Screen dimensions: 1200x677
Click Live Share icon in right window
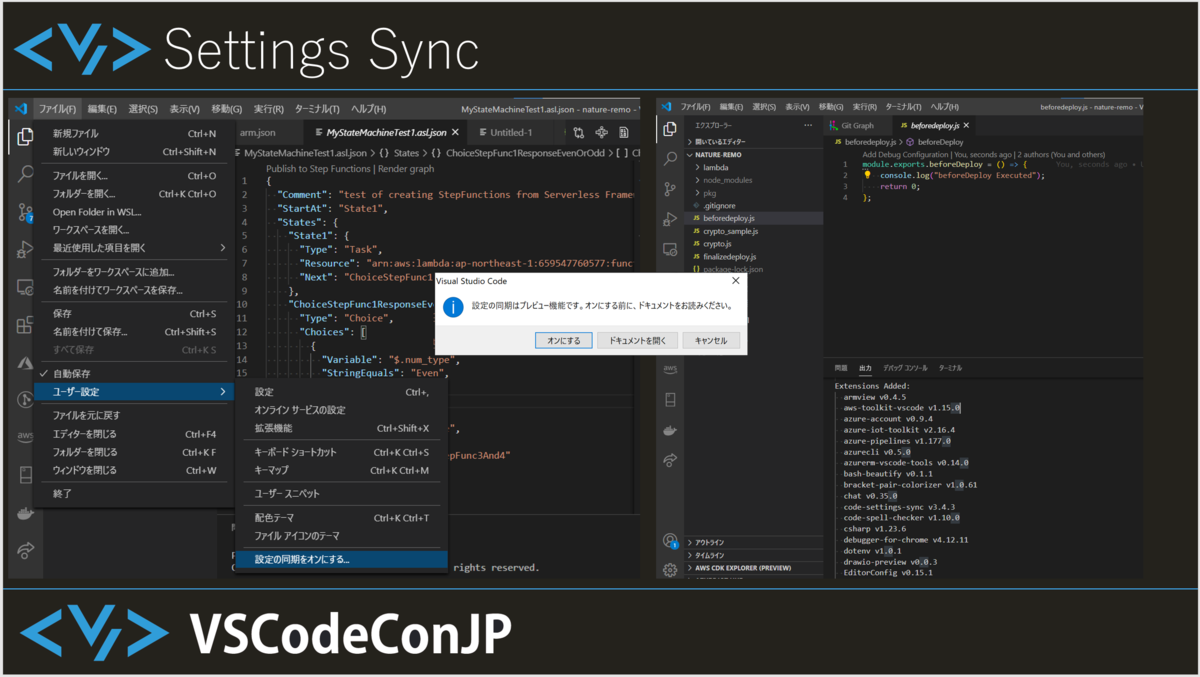[x=670, y=461]
